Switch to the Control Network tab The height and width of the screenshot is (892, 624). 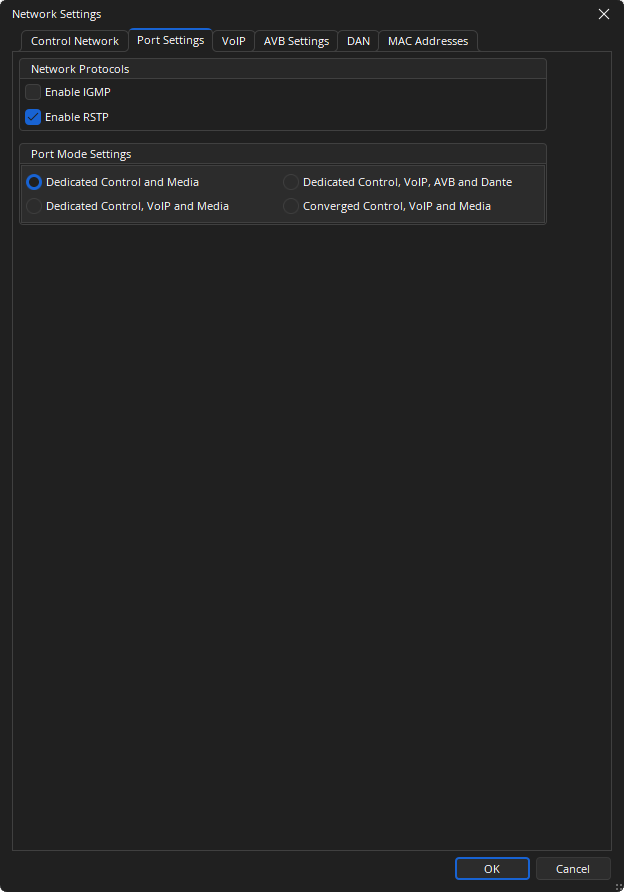(x=75, y=41)
